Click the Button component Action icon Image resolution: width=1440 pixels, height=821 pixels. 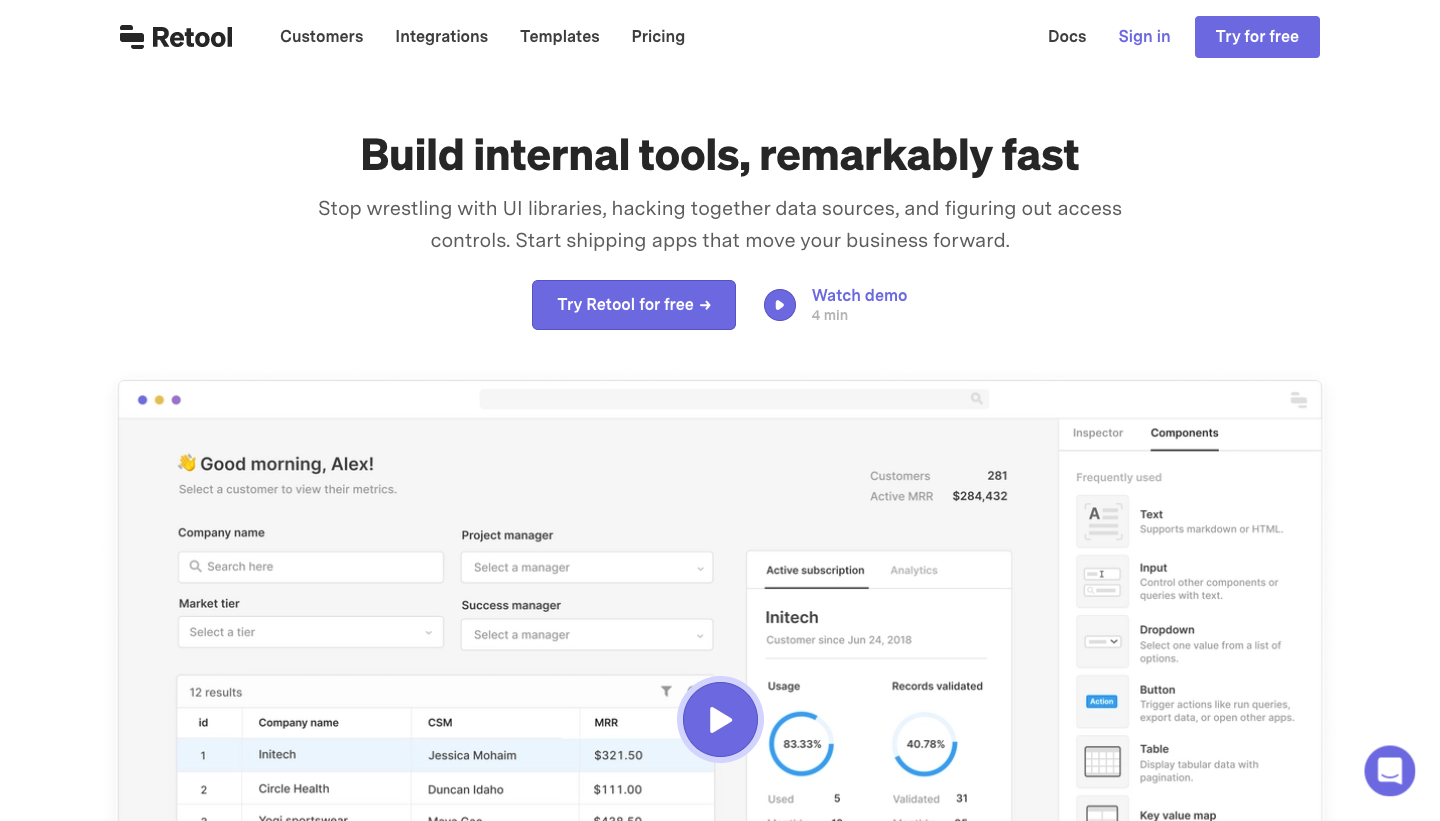pos(1102,701)
